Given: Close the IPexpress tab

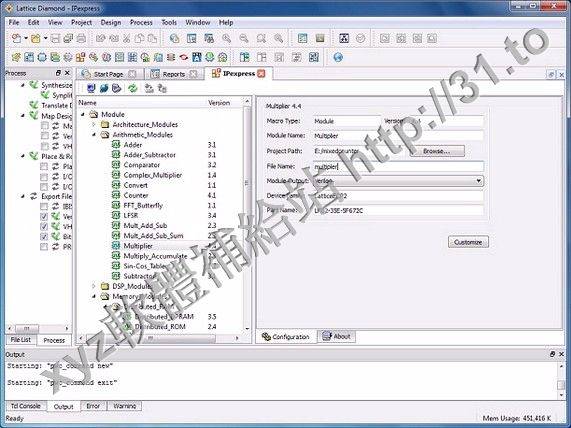Looking at the screenshot, I should pos(261,74).
